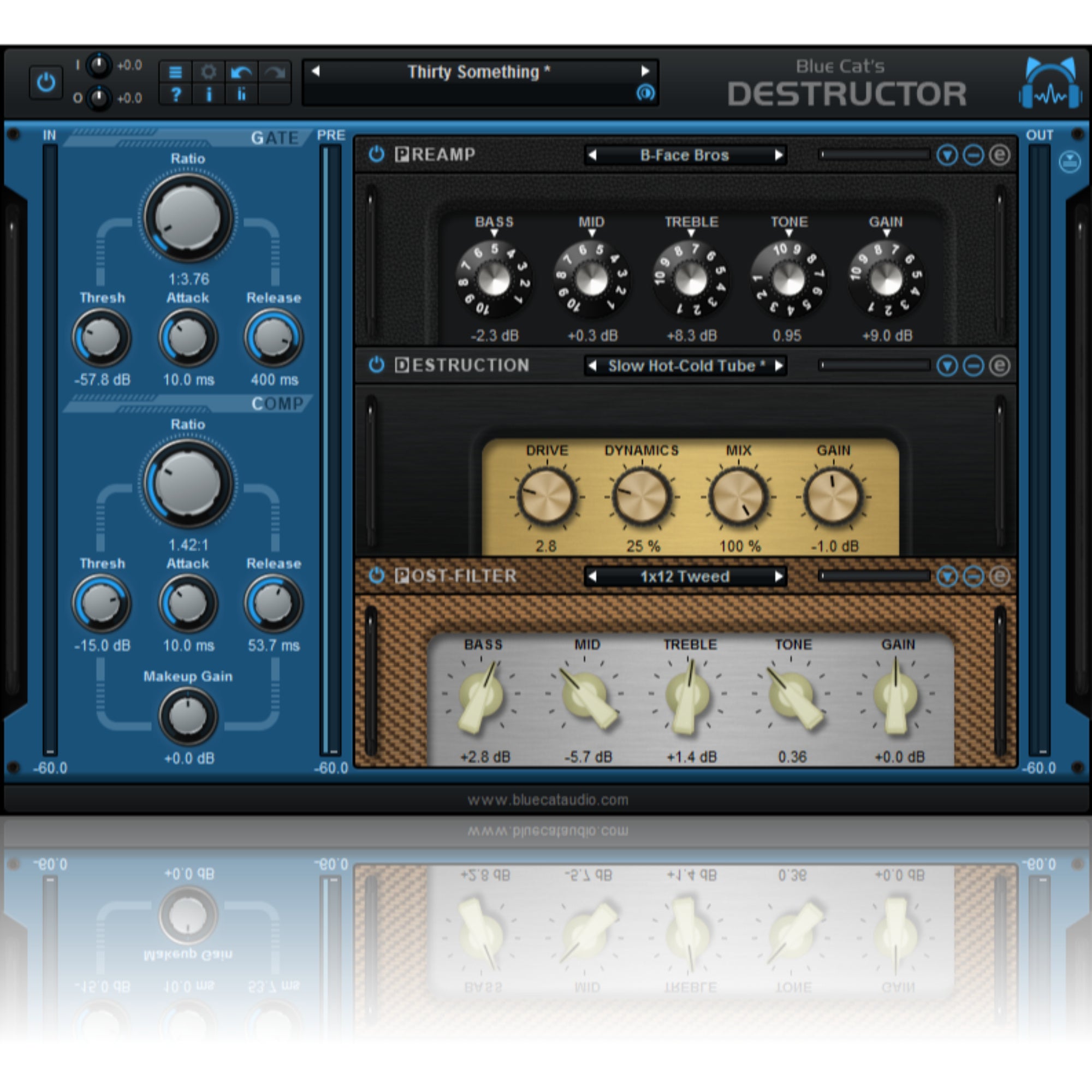Select previous preset before Thirty Something
Screen dimensions: 1092x1092
(316, 71)
